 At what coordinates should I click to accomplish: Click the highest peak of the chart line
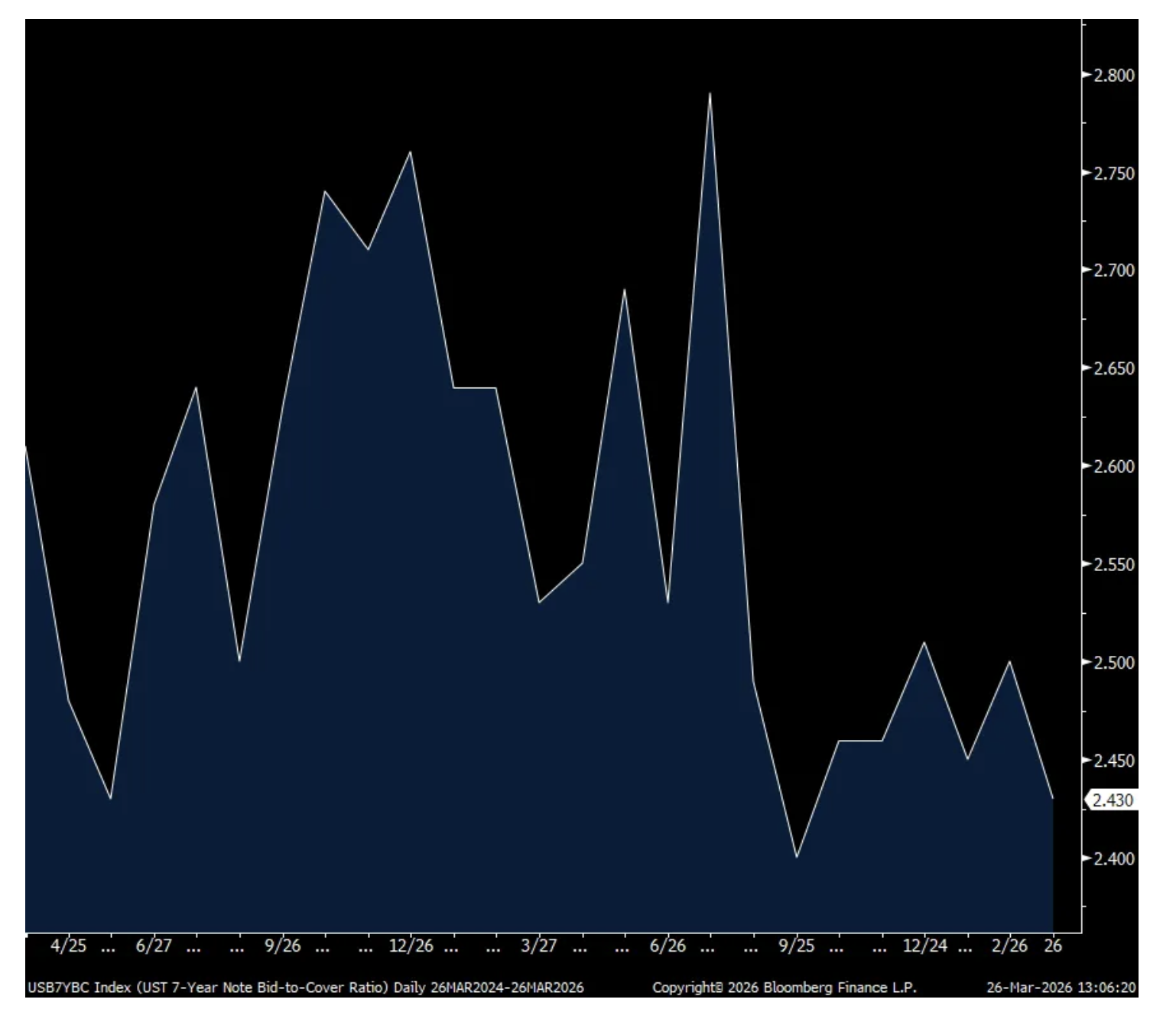point(710,94)
